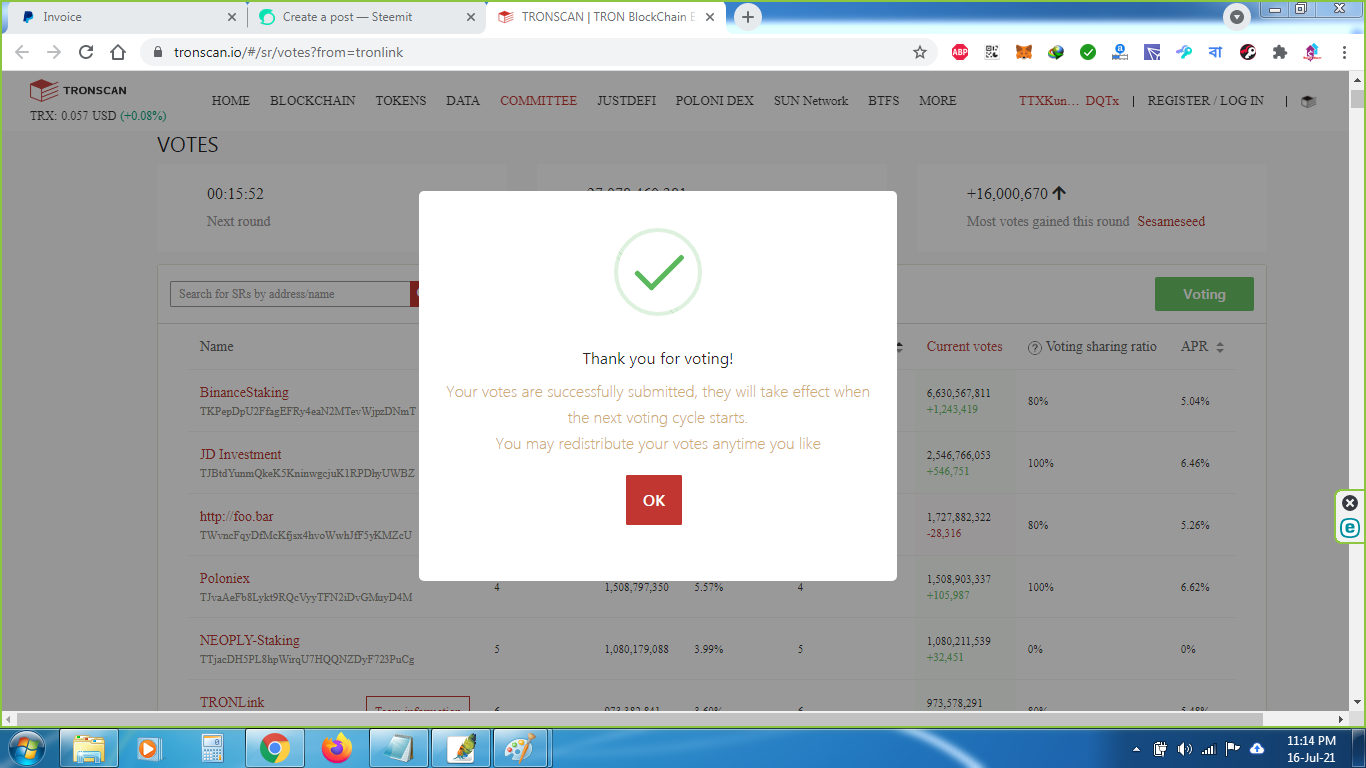Open Paint from the taskbar
The width and height of the screenshot is (1366, 768).
coord(521,748)
